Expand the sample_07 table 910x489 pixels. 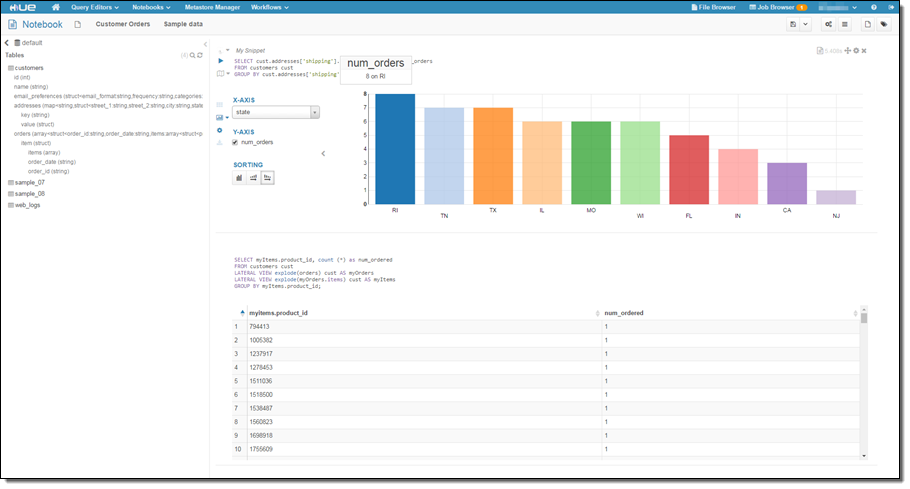click(29, 183)
